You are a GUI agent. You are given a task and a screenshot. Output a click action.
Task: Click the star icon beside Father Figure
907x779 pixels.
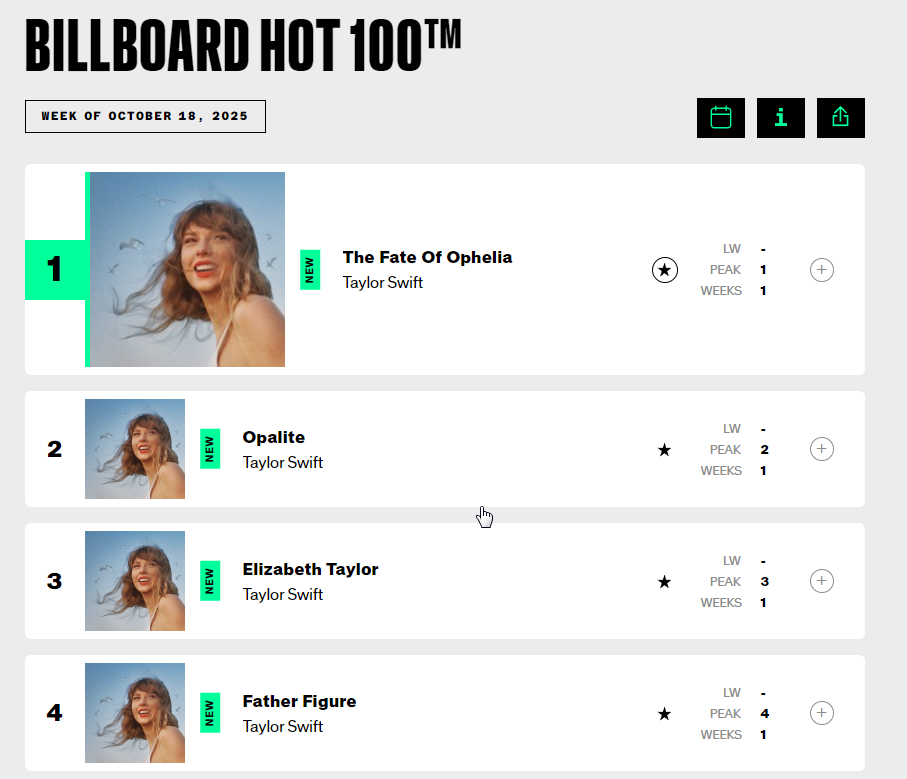[665, 714]
